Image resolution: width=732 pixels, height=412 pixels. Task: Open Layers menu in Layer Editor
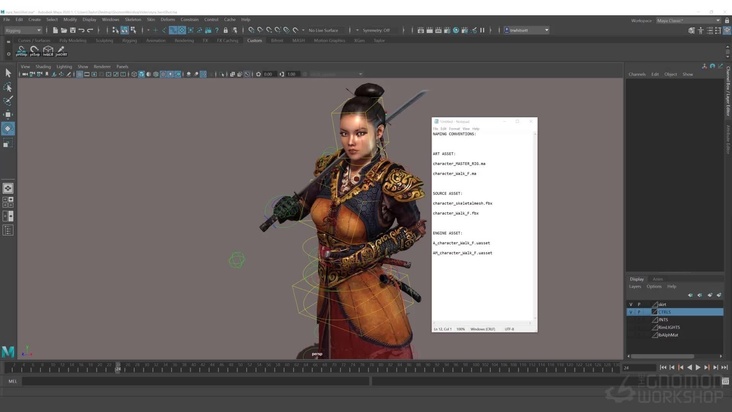635,286
